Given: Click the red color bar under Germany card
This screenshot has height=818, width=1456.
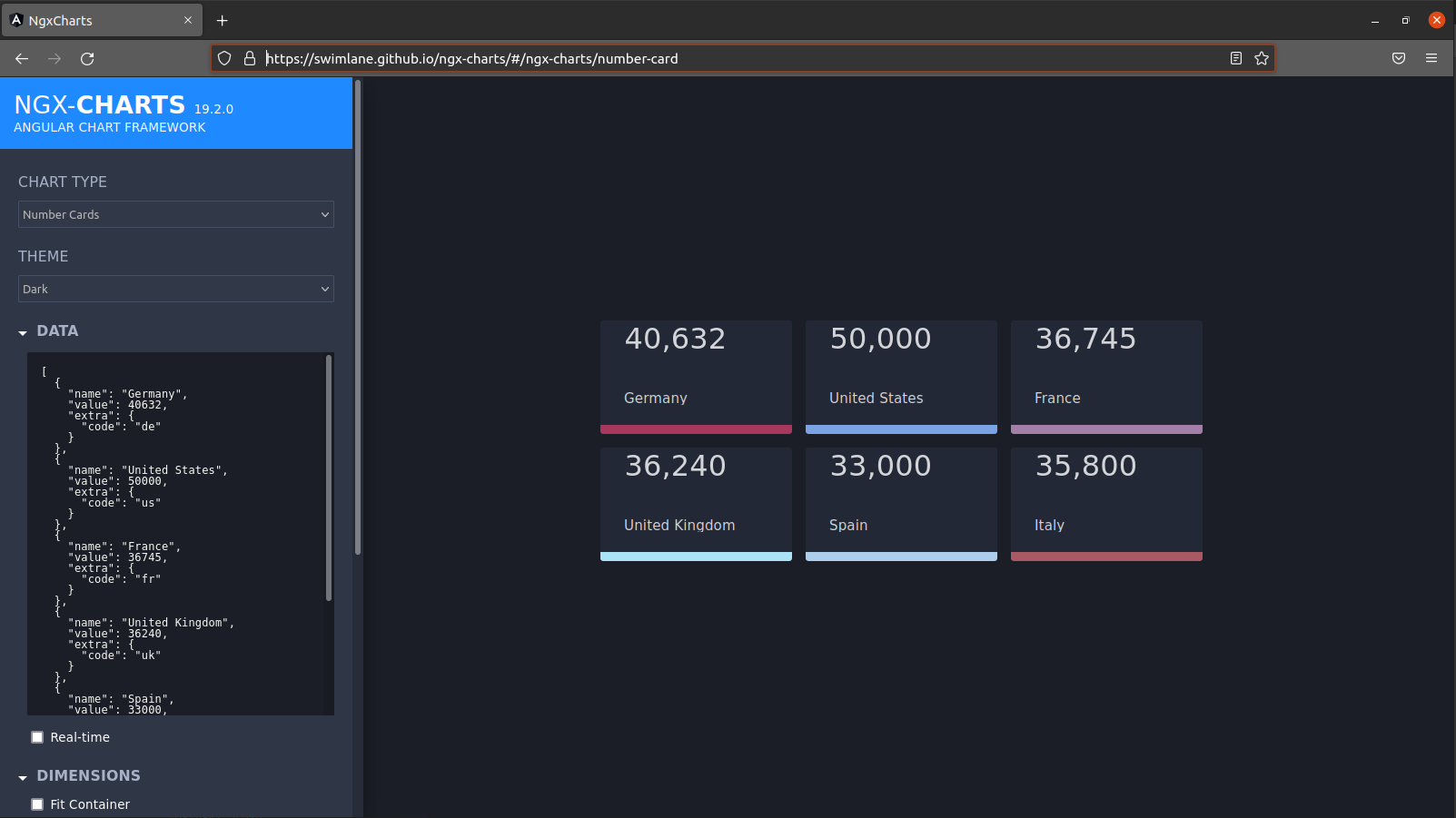Looking at the screenshot, I should [696, 428].
